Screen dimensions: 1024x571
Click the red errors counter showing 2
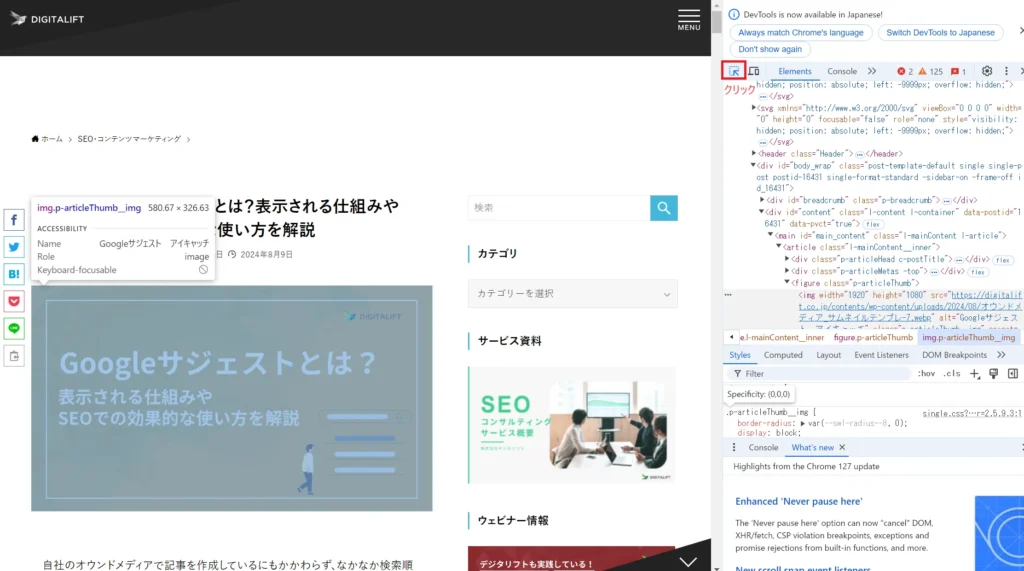(x=905, y=71)
